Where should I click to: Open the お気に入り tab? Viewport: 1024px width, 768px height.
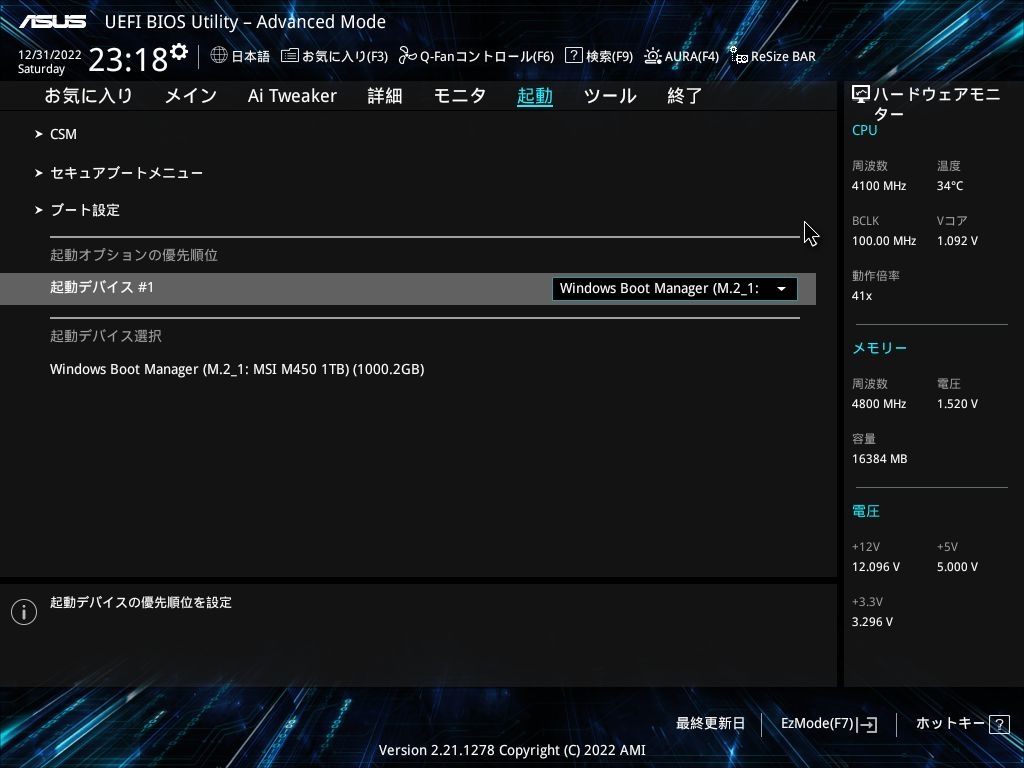(88, 96)
